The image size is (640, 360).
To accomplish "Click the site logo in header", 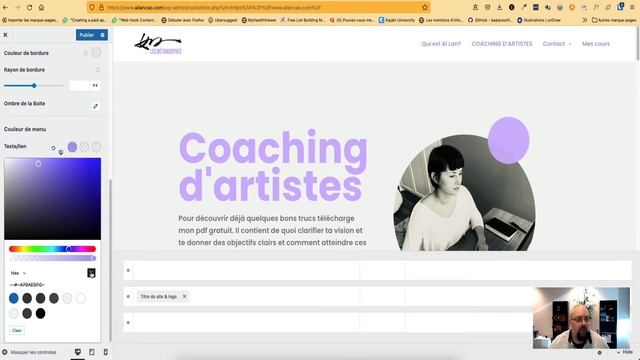I will [x=158, y=44].
